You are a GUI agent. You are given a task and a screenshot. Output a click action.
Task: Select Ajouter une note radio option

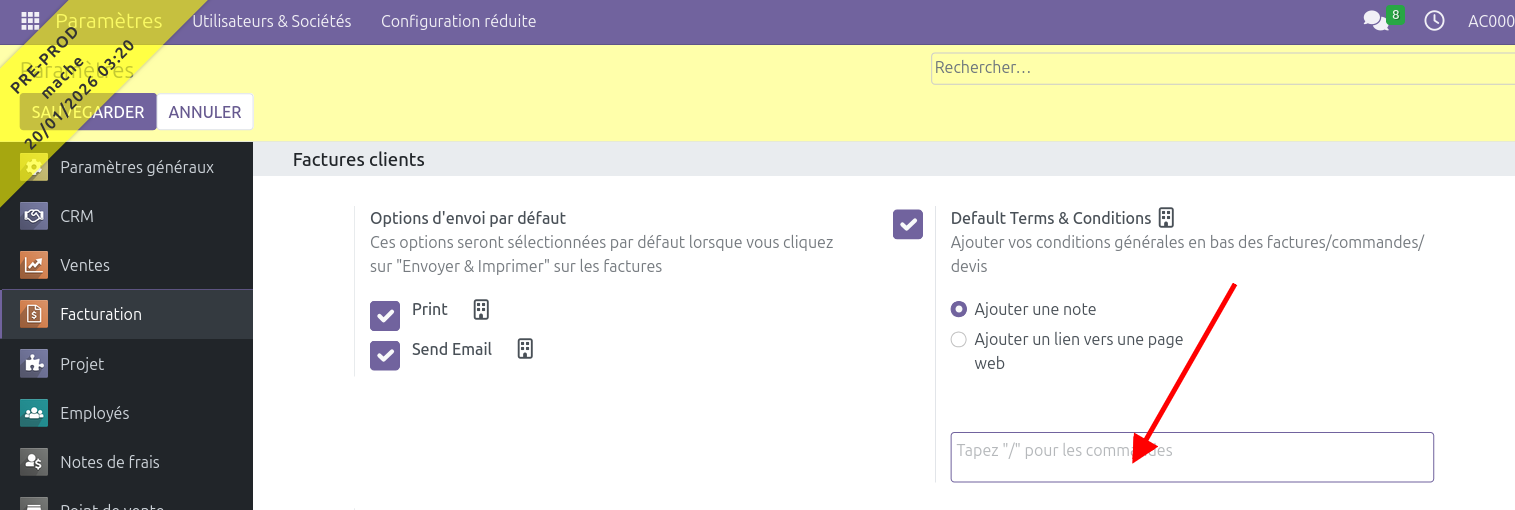pyautogui.click(x=959, y=310)
